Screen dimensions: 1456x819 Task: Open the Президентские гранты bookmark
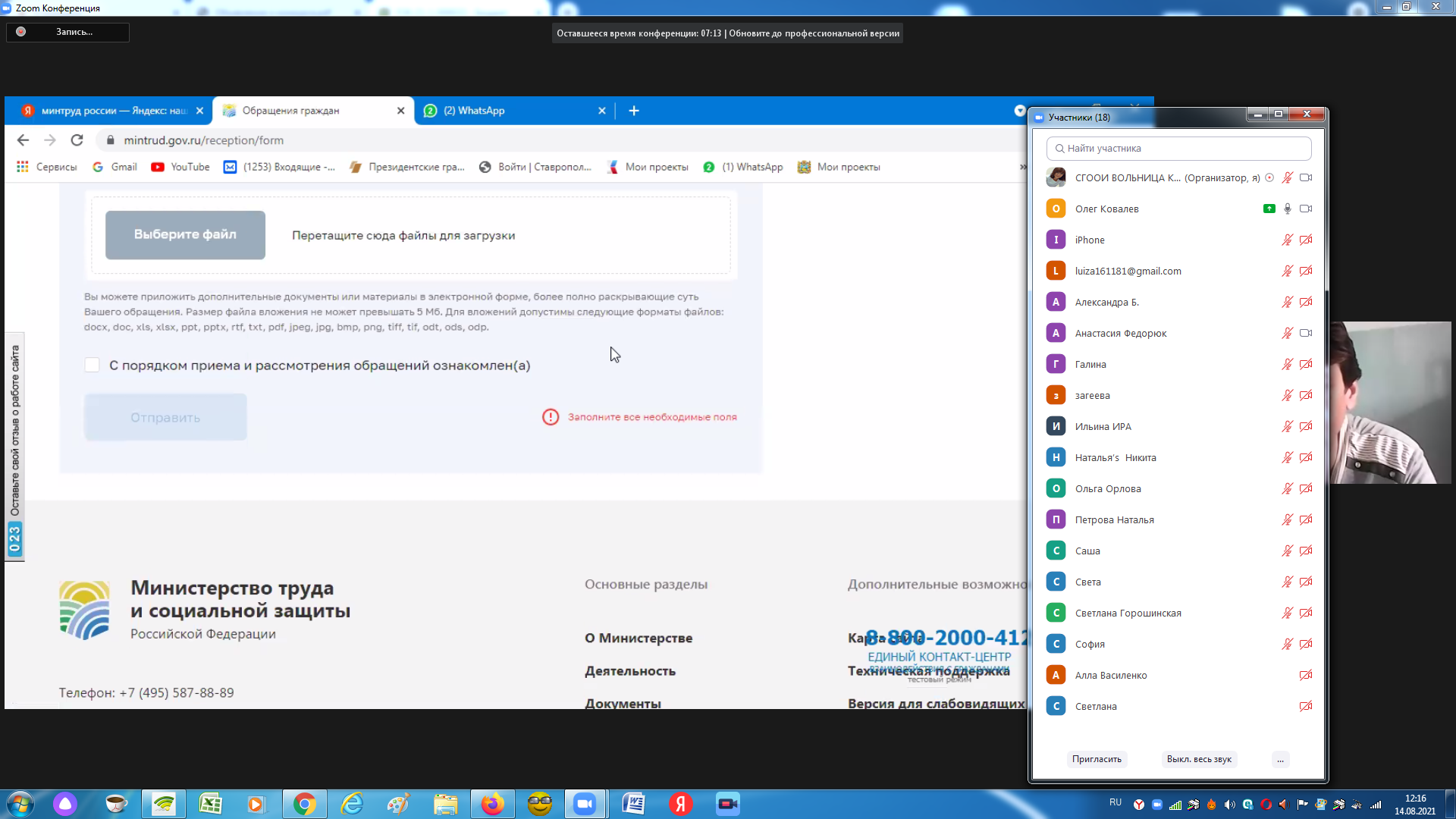click(x=407, y=167)
